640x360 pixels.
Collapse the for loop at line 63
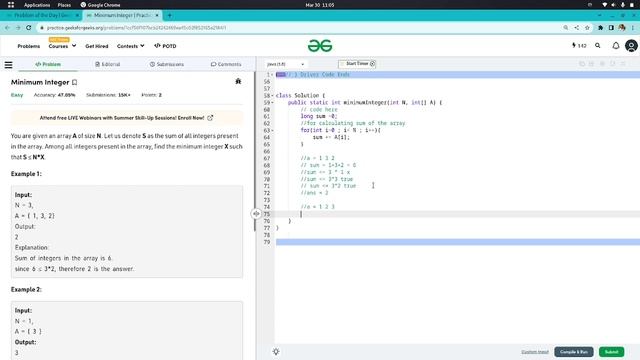tap(272, 130)
